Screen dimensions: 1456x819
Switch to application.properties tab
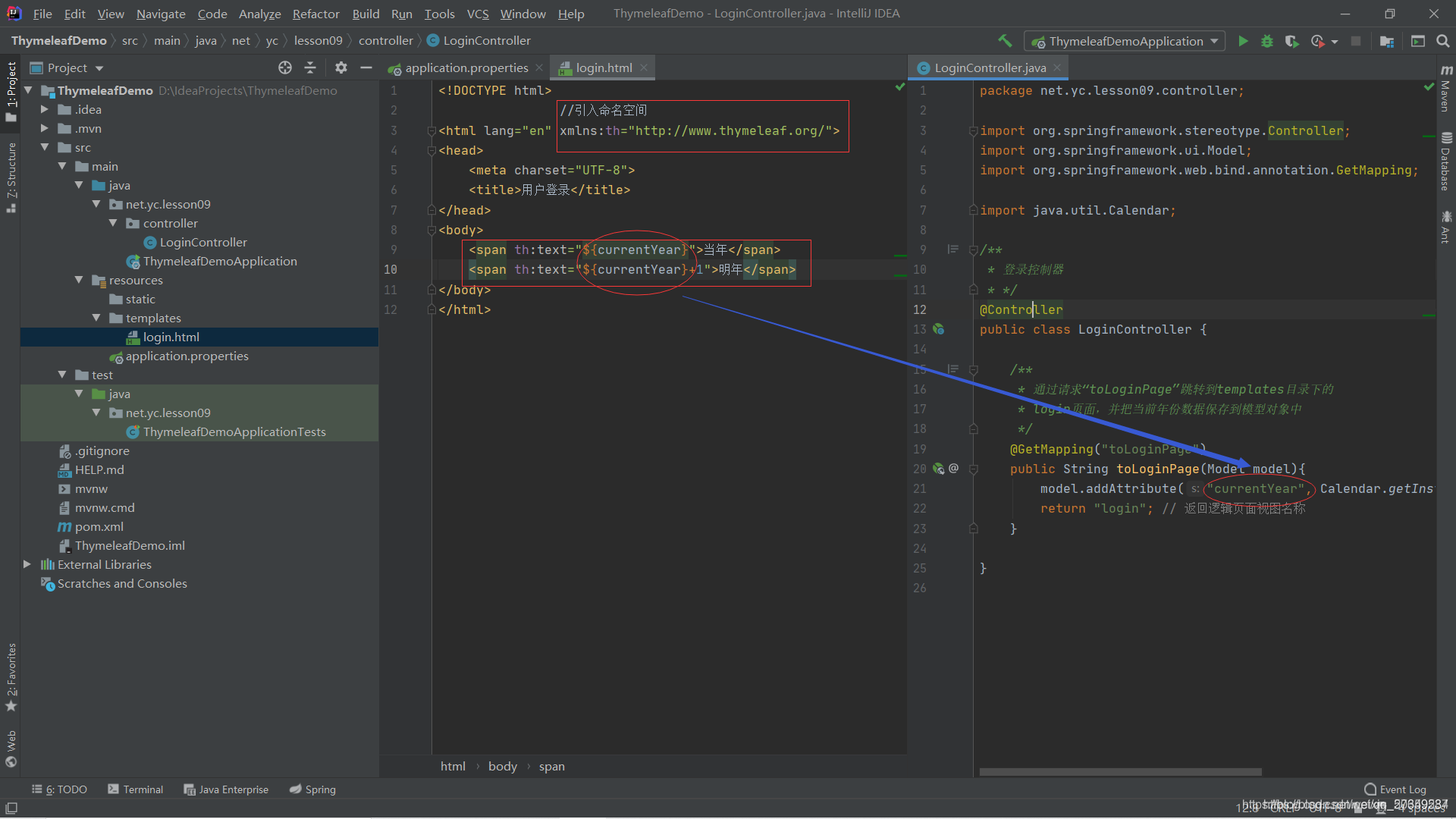[x=466, y=67]
